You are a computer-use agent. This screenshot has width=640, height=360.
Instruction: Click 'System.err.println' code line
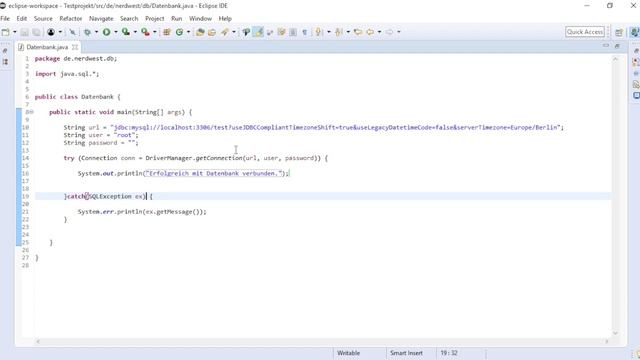click(142, 212)
